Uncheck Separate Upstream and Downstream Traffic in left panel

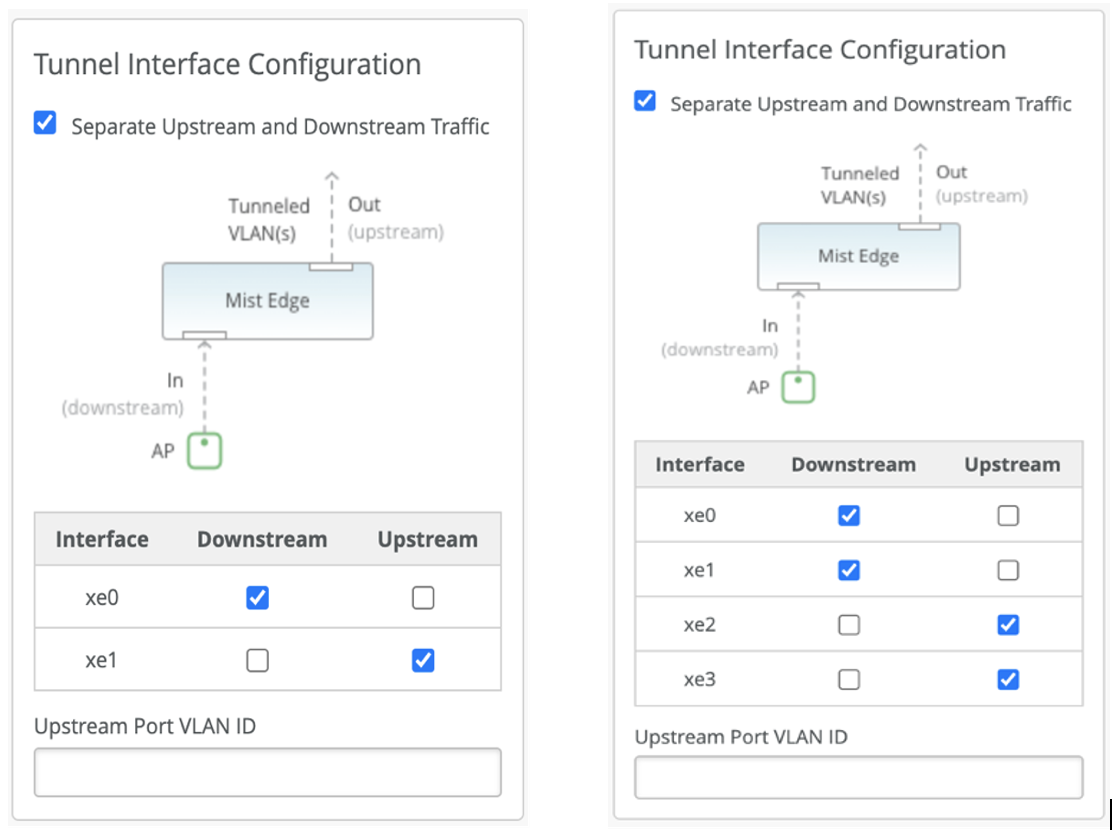[x=45, y=124]
